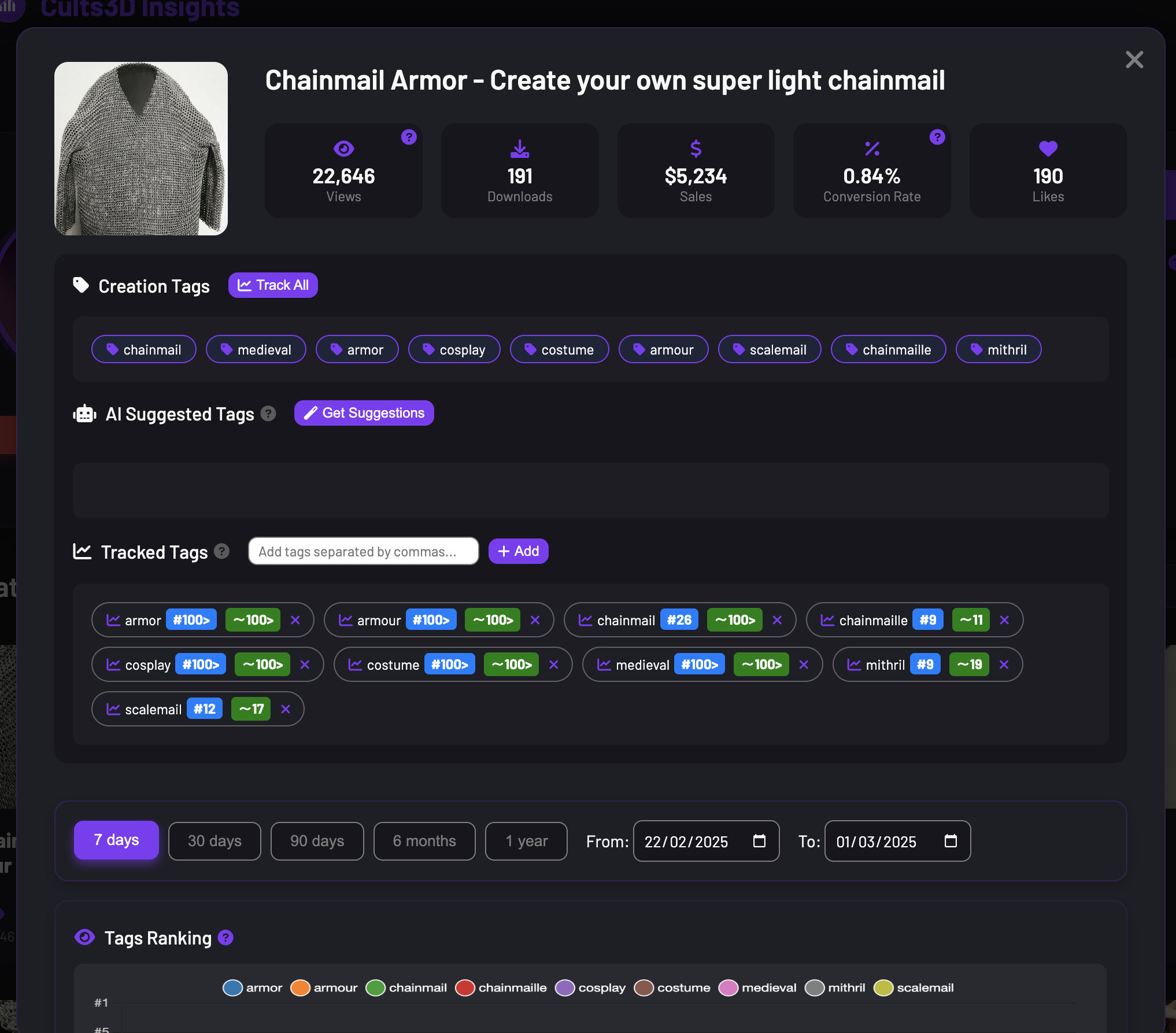
Task: Click the Add tracked tags button
Action: point(519,551)
